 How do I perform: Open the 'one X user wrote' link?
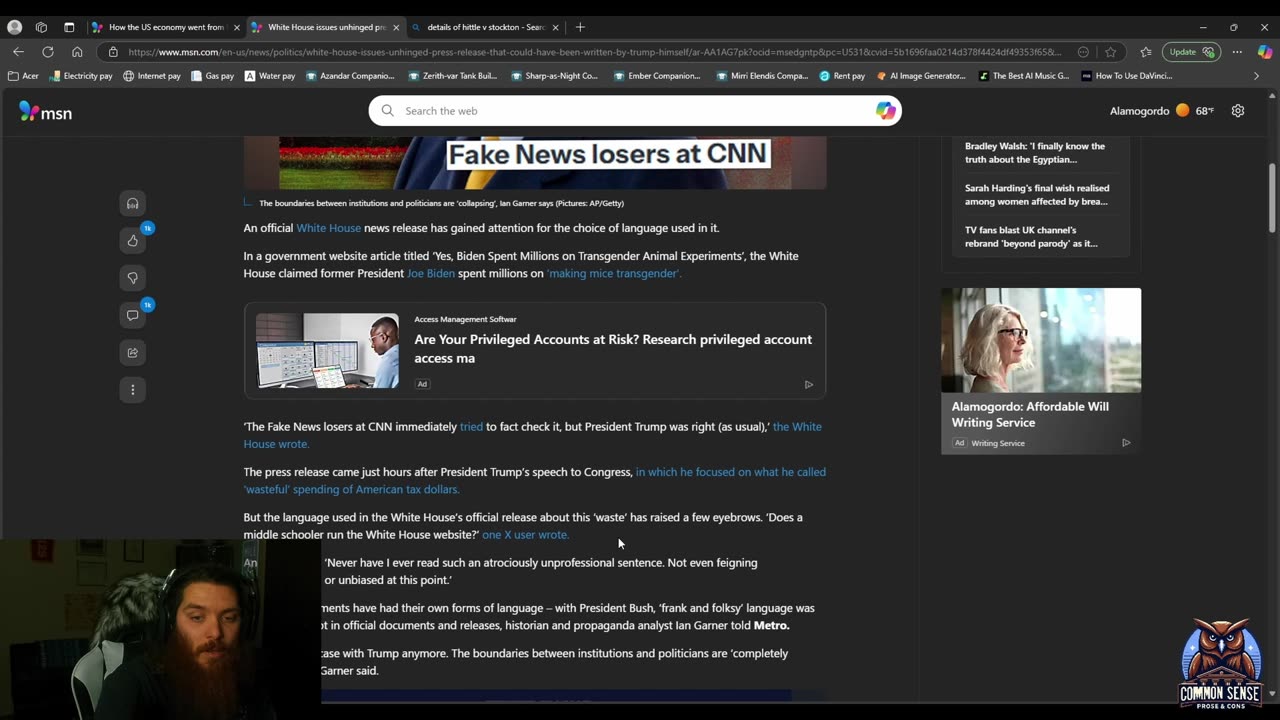pos(525,534)
